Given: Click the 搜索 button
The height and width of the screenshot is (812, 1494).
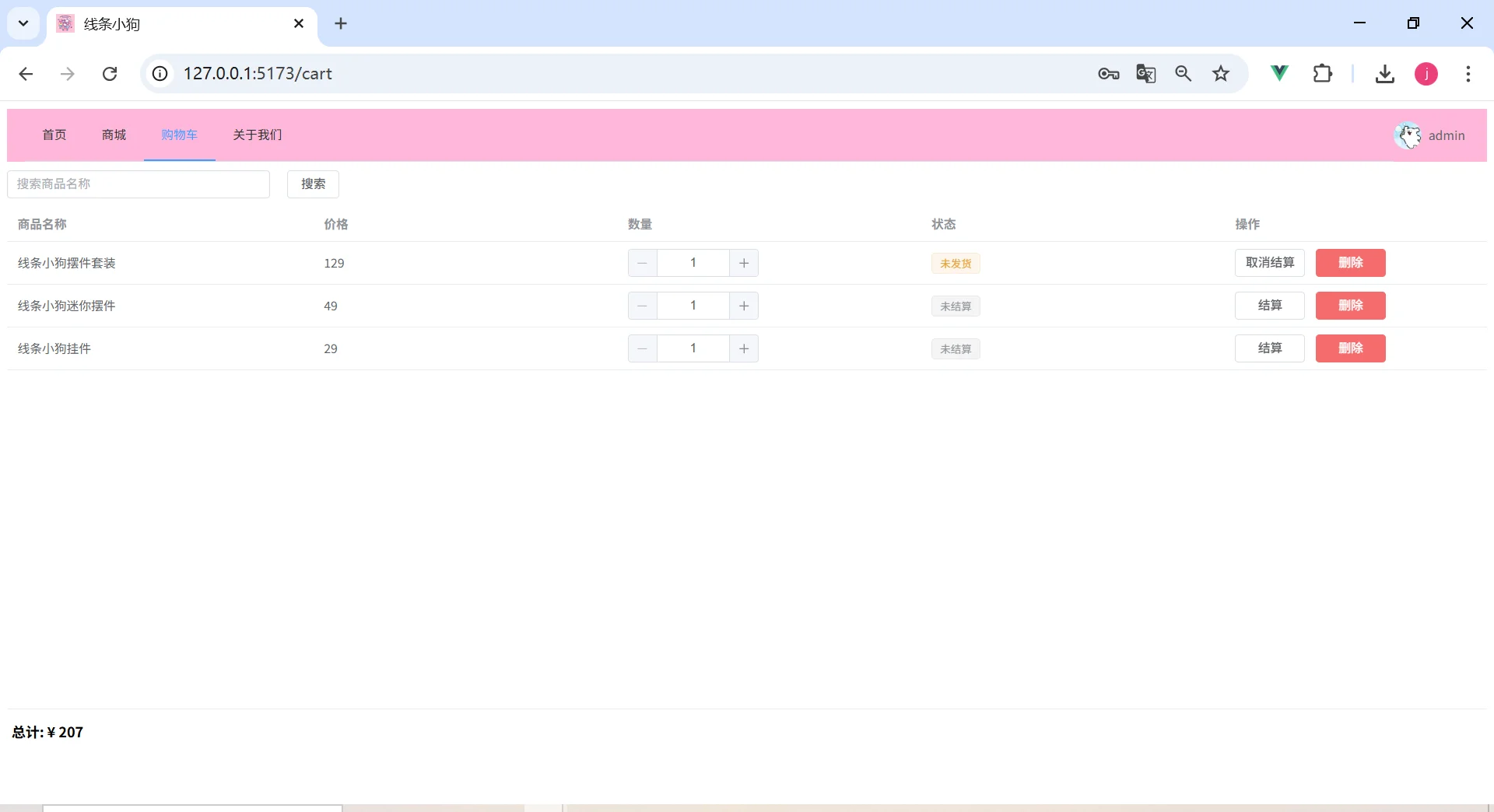Looking at the screenshot, I should pos(313,184).
